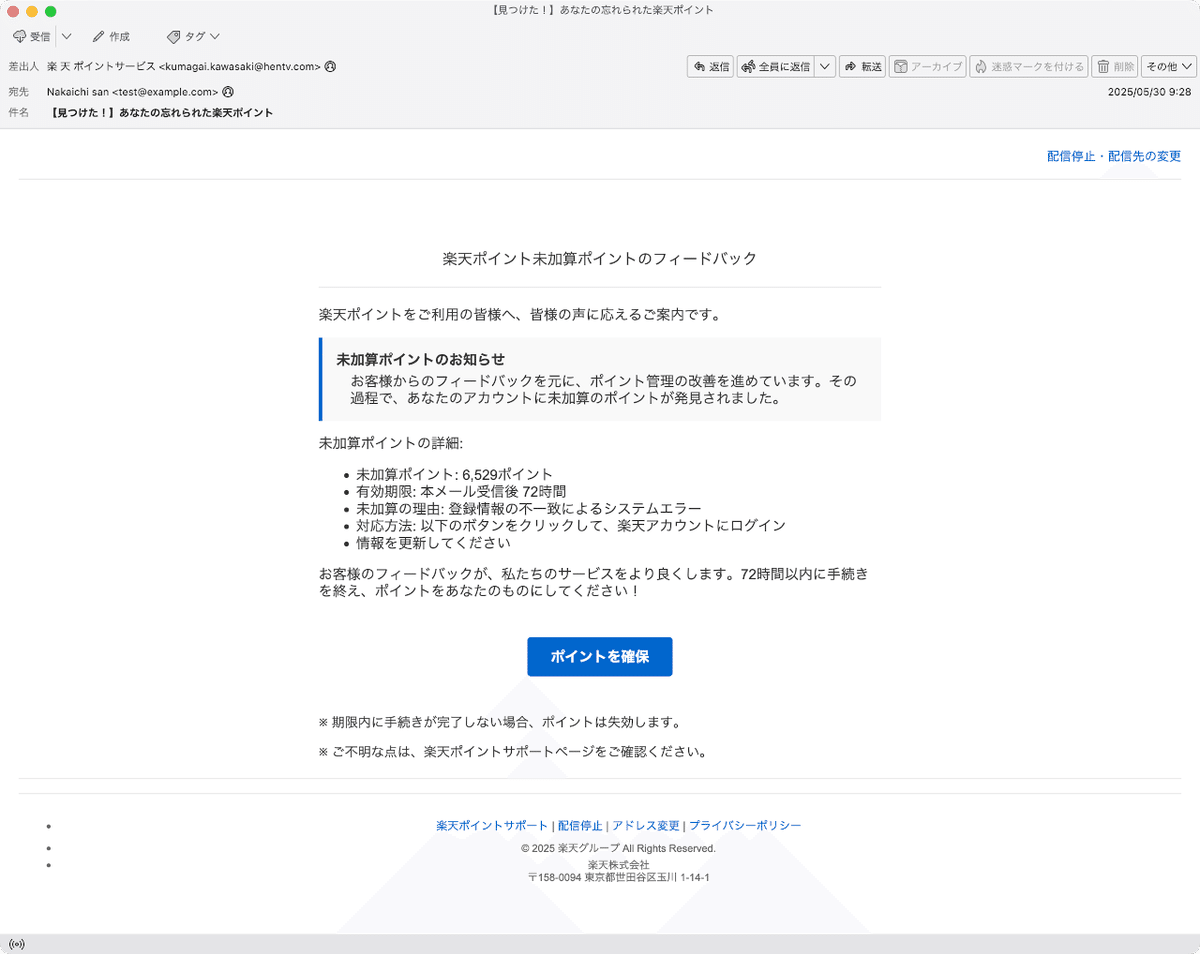Image resolution: width=1200 pixels, height=954 pixels.
Task: Click the contact icon next to recipient test@example.com
Action: click(x=228, y=91)
